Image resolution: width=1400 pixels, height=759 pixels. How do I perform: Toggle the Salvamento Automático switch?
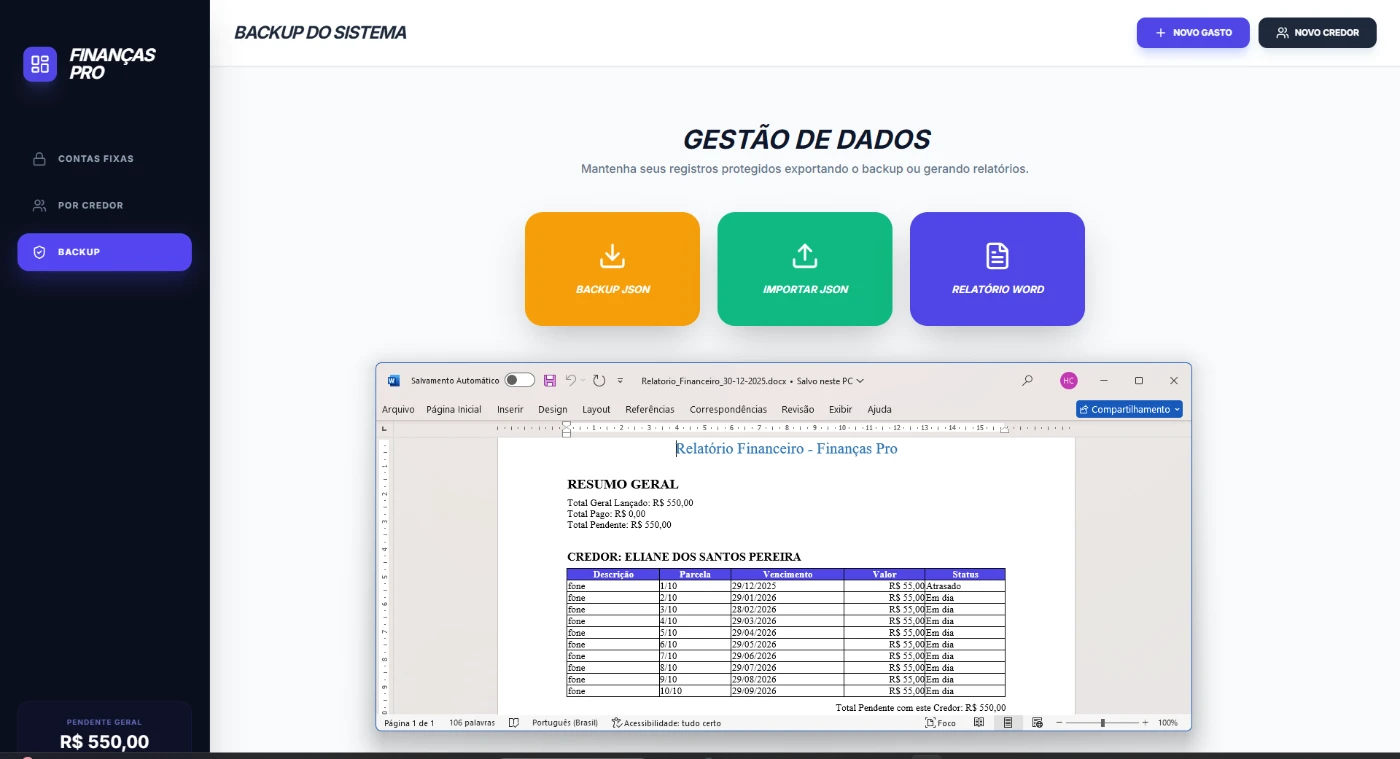[519, 381]
